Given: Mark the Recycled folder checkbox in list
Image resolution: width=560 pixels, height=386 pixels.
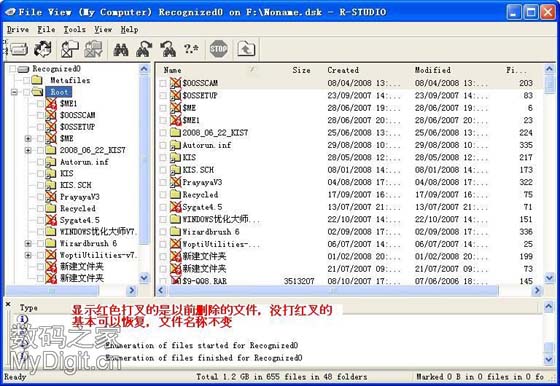Looking at the screenshot, I should 163,195.
